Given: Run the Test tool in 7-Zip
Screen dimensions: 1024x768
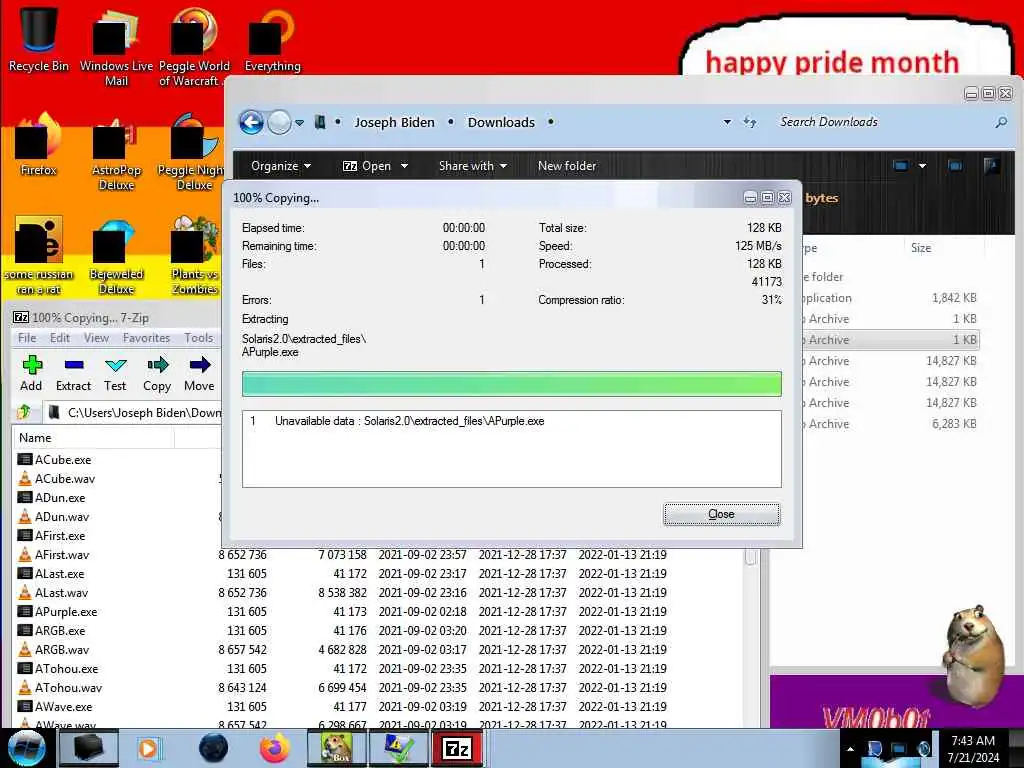Looking at the screenshot, I should coord(115,373).
